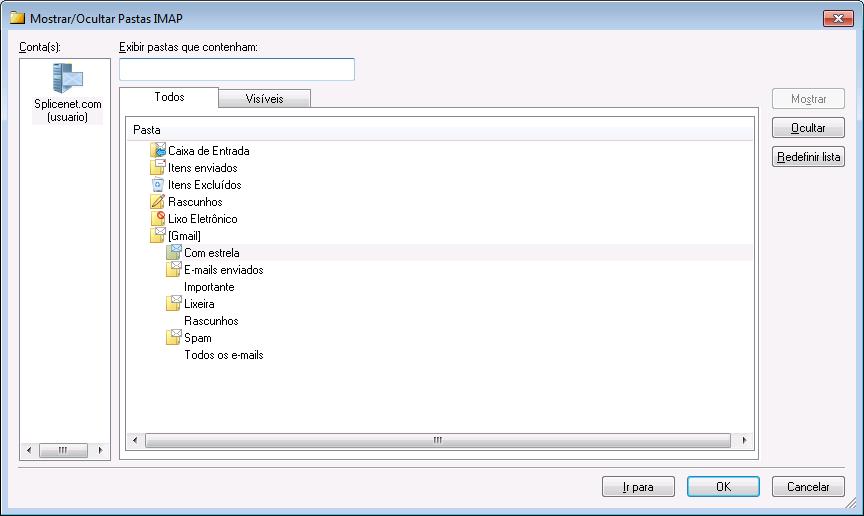This screenshot has height=516, width=864.
Task: Click the Ir para button
Action: [x=638, y=487]
